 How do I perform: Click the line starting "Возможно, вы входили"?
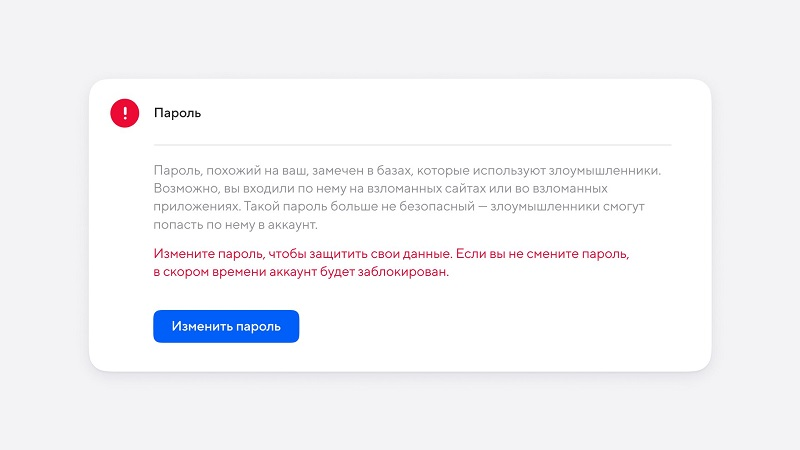point(396,188)
